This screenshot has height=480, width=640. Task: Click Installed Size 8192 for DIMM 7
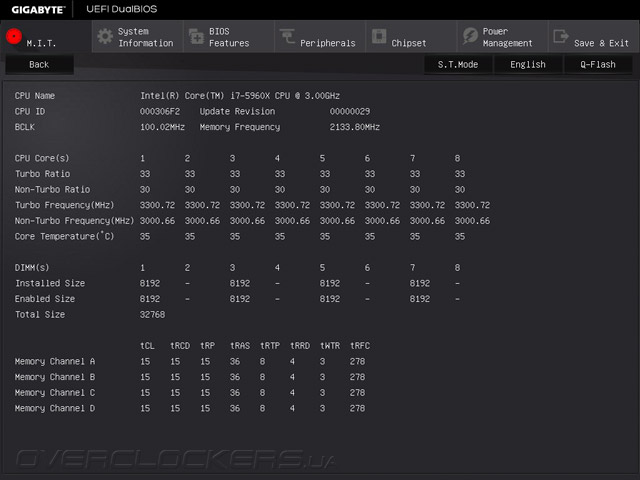tap(420, 283)
